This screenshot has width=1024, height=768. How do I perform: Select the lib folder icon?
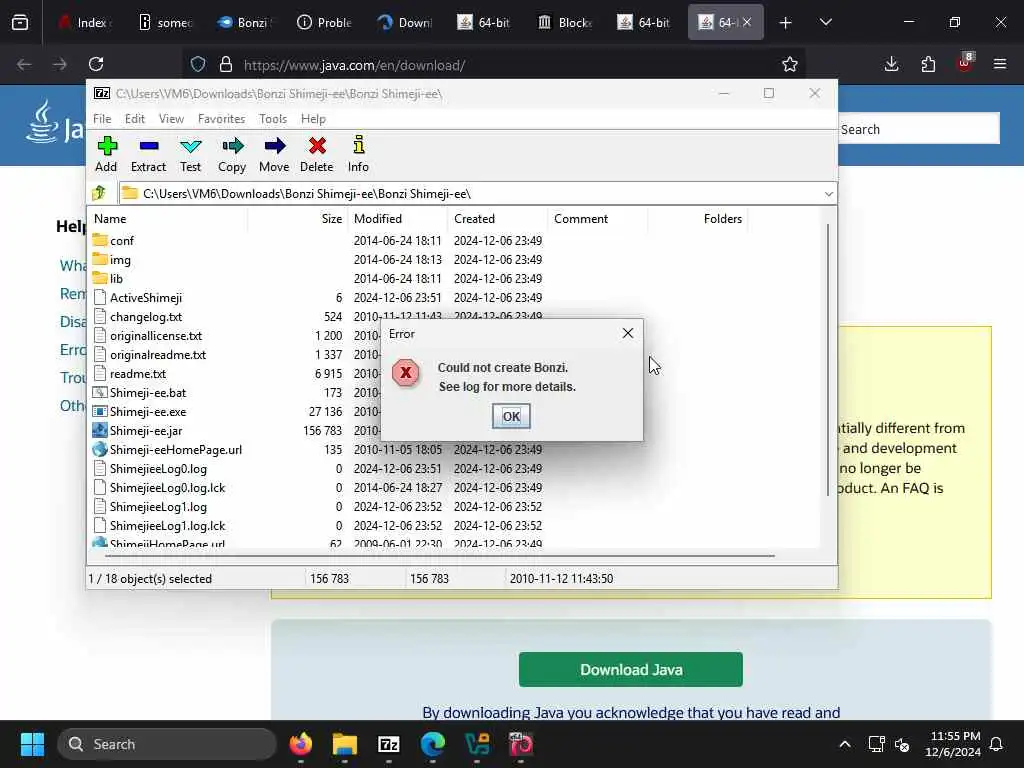pyautogui.click(x=99, y=278)
